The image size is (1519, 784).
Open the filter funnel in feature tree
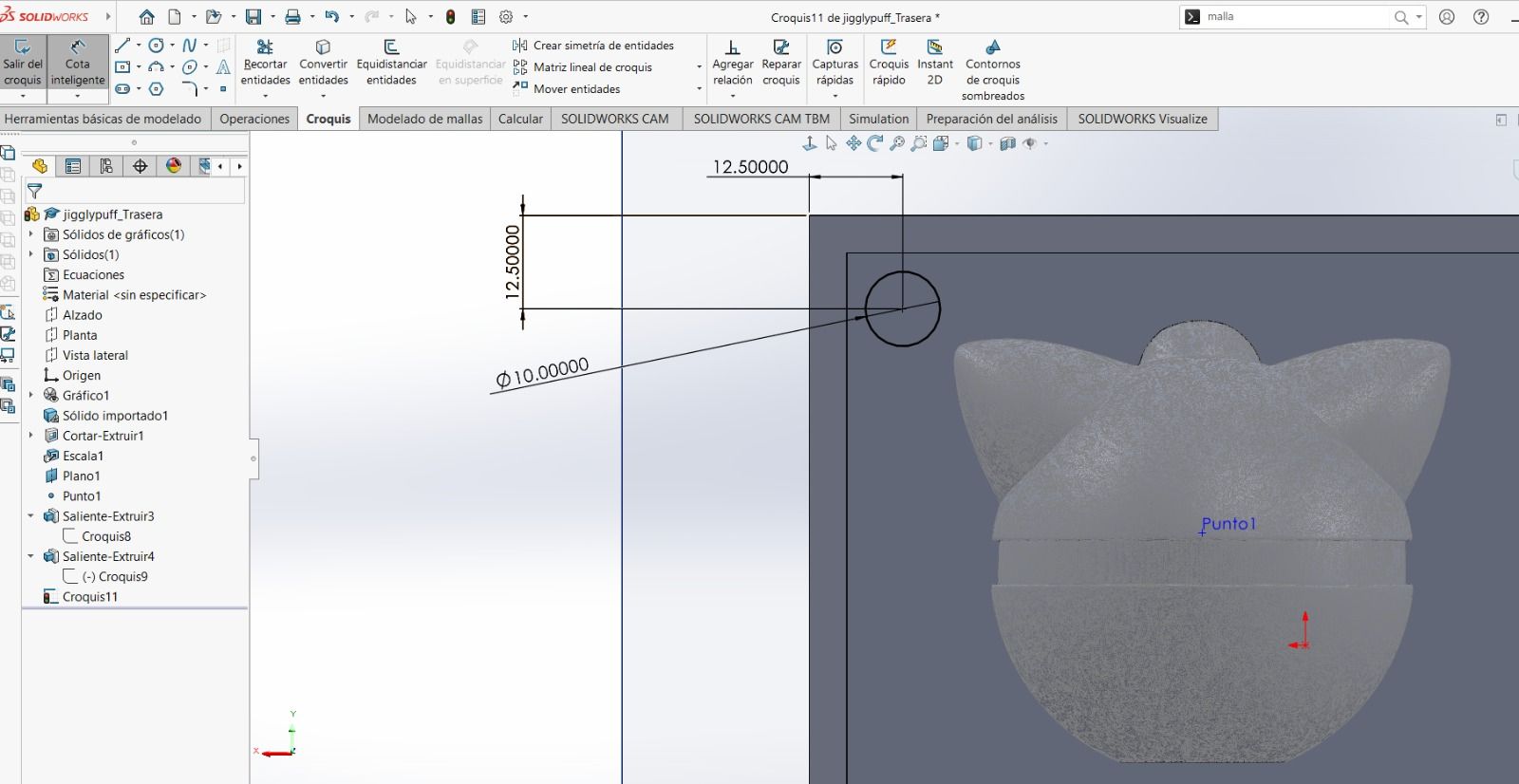click(x=35, y=191)
